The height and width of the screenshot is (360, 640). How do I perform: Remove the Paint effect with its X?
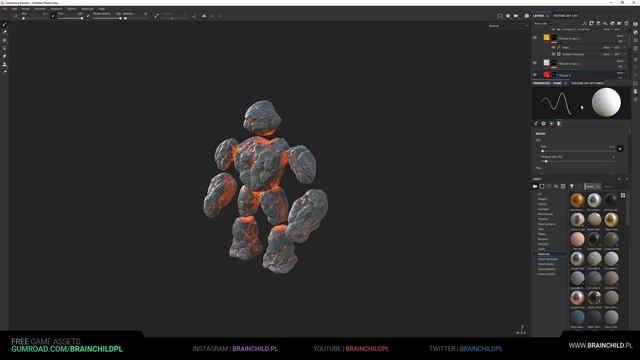(x=624, y=47)
